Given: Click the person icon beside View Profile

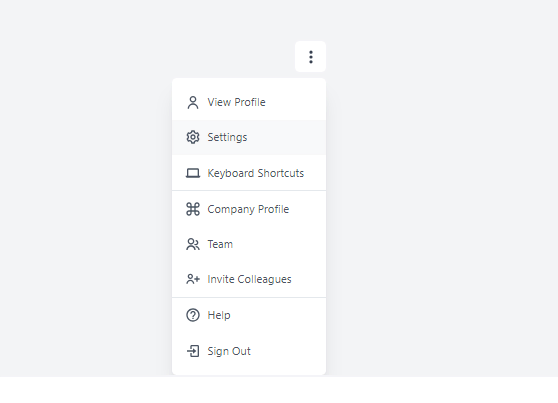Looking at the screenshot, I should [193, 102].
